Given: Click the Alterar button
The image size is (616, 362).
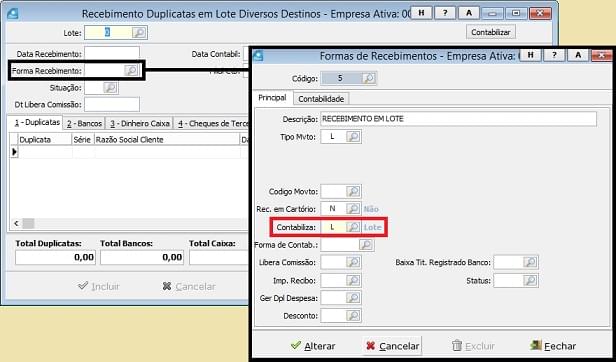Looking at the screenshot, I should 313,346.
